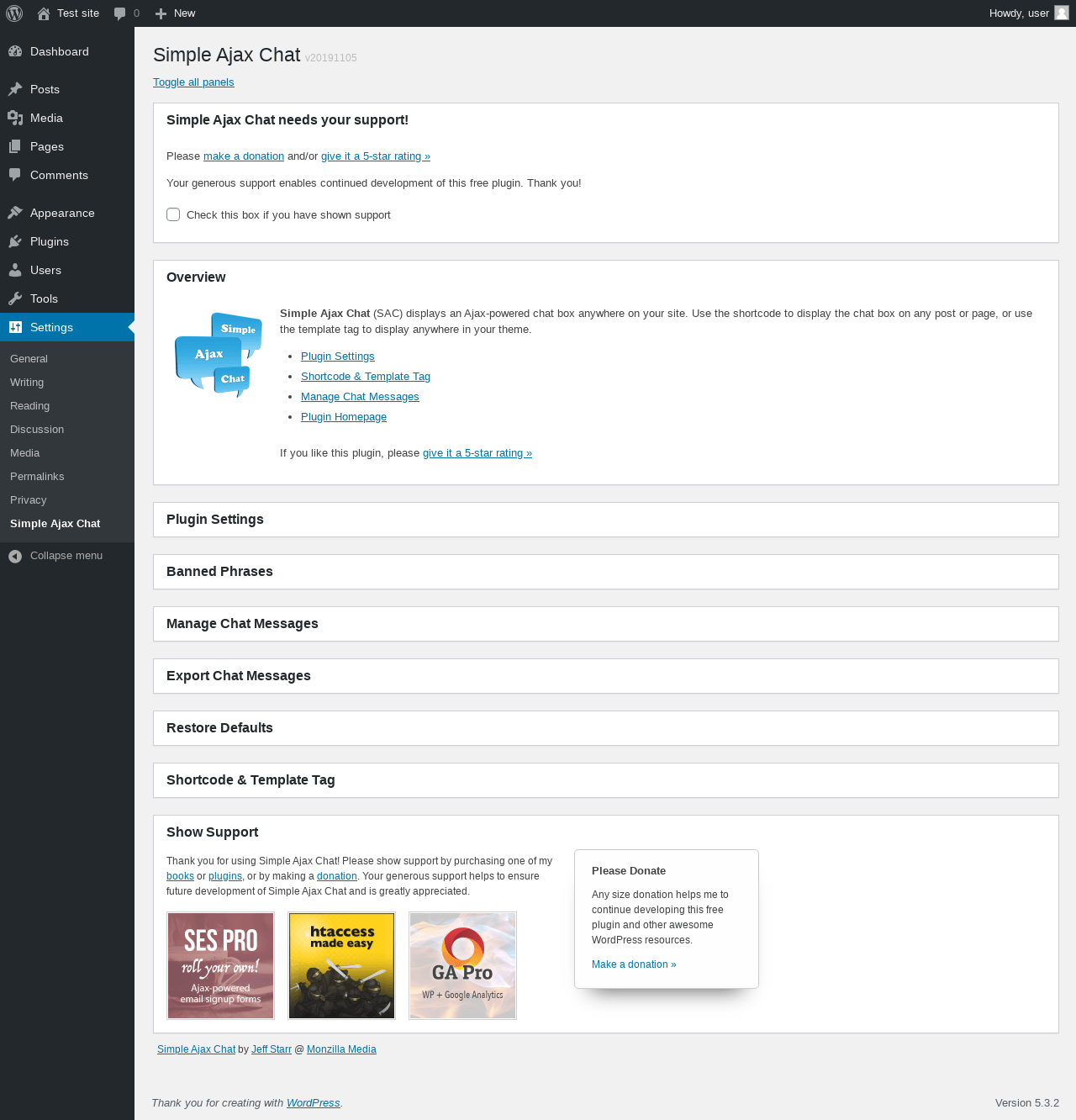Viewport: 1076px width, 1120px height.
Task: Open the Plugin Settings link in Overview list
Action: point(338,357)
